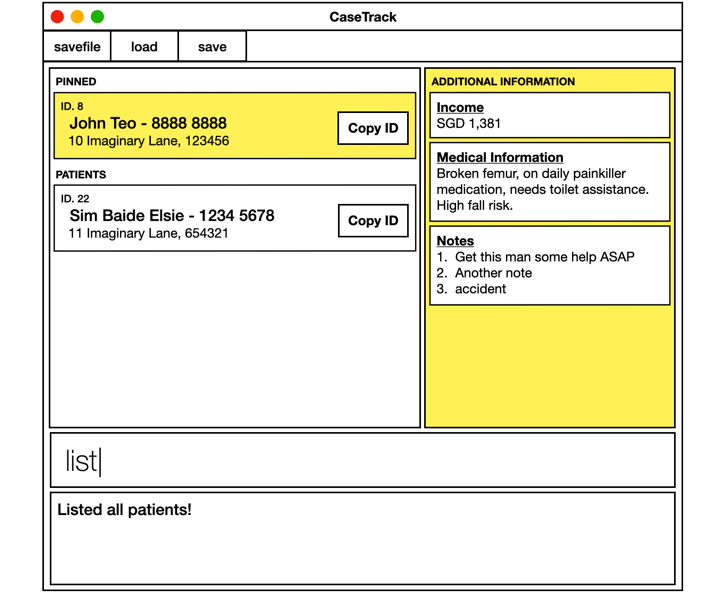Copy ID for John Teo
The width and height of the screenshot is (726, 593).
[x=372, y=128]
